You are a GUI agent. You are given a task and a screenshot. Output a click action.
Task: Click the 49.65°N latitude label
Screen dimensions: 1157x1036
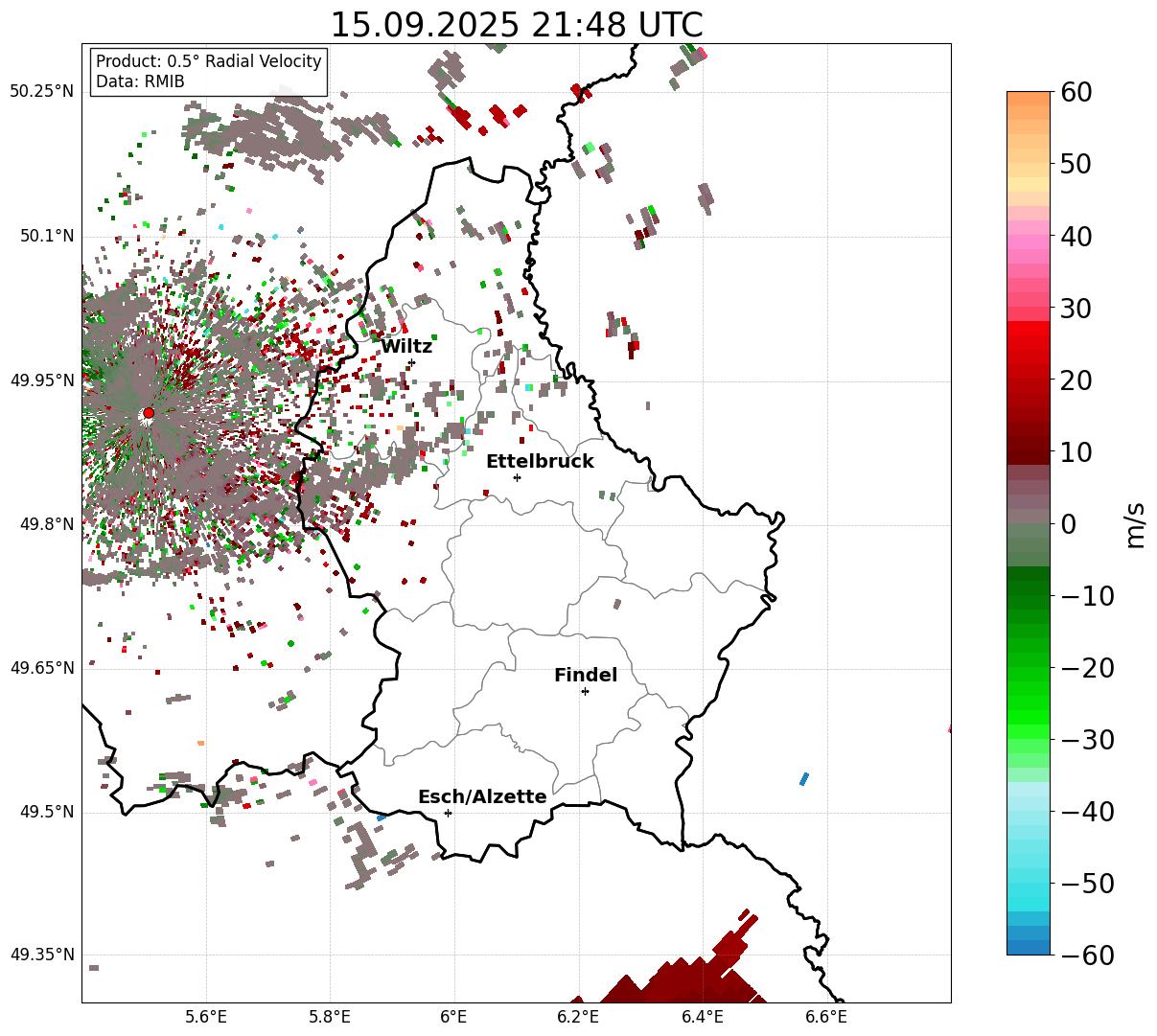point(41,668)
